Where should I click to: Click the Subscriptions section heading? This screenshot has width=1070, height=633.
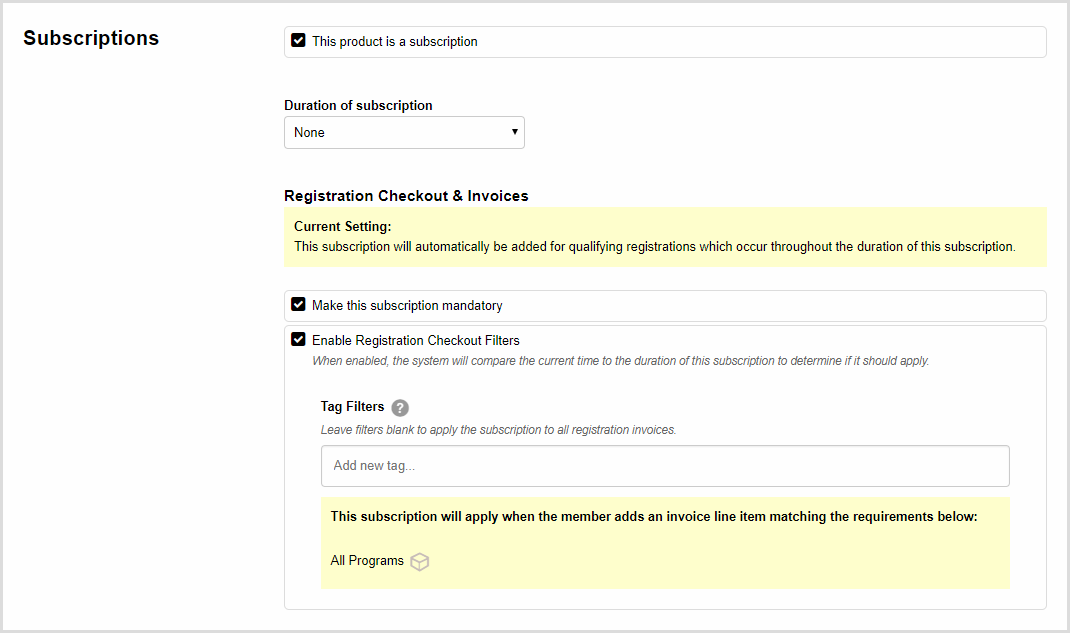coord(91,38)
